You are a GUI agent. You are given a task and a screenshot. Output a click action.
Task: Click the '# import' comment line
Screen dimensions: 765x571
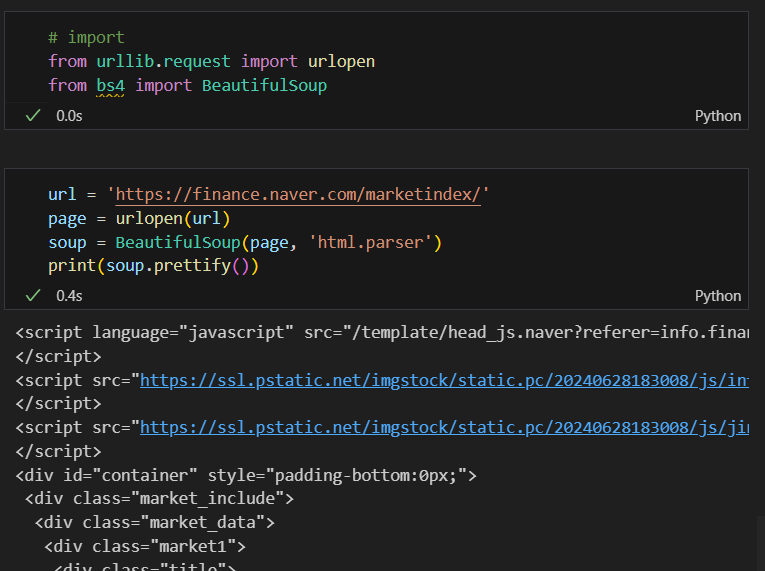86,38
